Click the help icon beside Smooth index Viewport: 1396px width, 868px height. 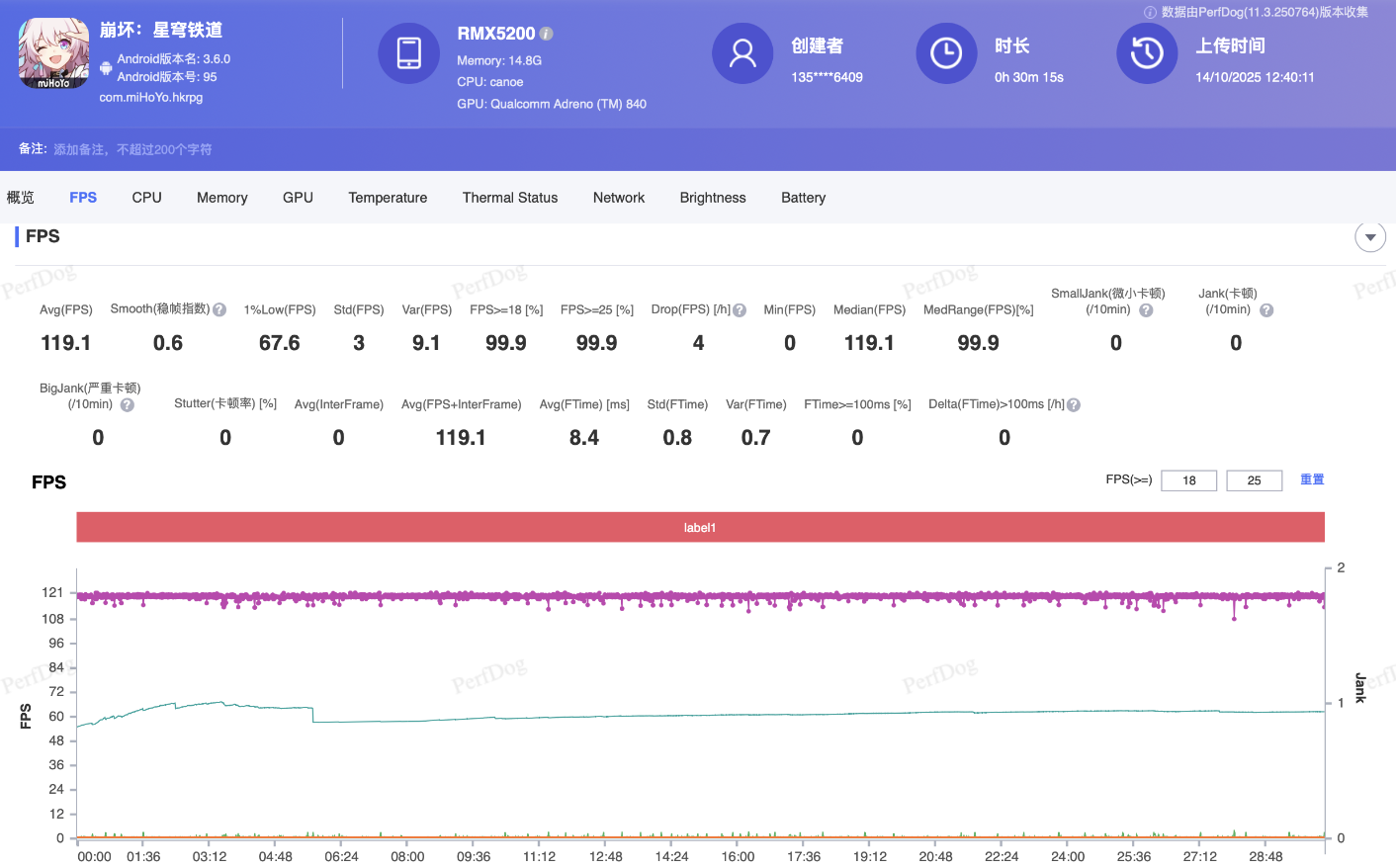pyautogui.click(x=219, y=309)
